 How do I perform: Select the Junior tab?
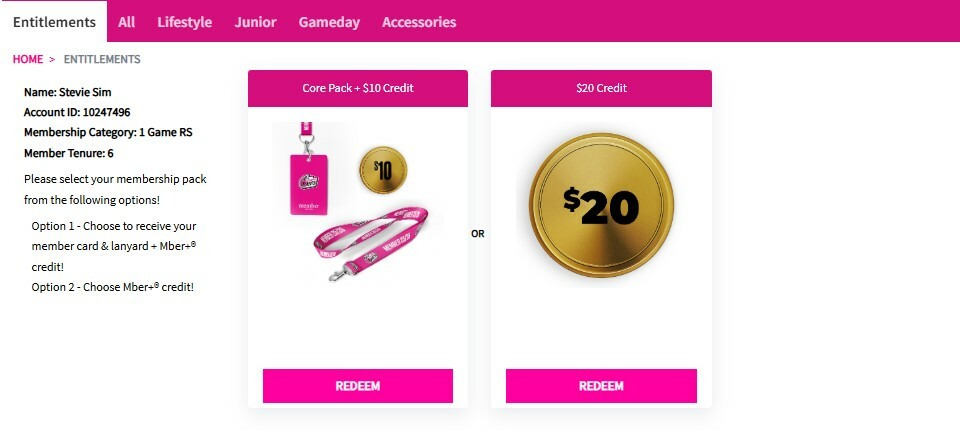(x=255, y=22)
